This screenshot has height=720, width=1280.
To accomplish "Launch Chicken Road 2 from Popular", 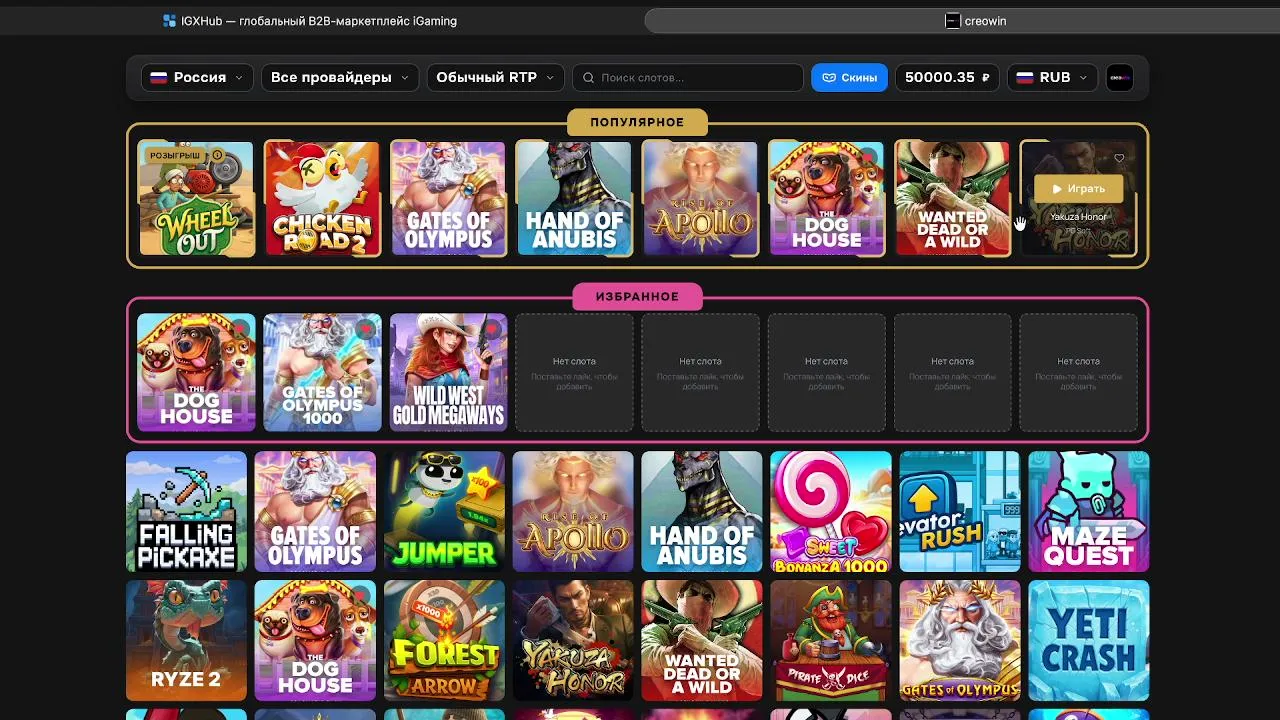I will coord(322,198).
